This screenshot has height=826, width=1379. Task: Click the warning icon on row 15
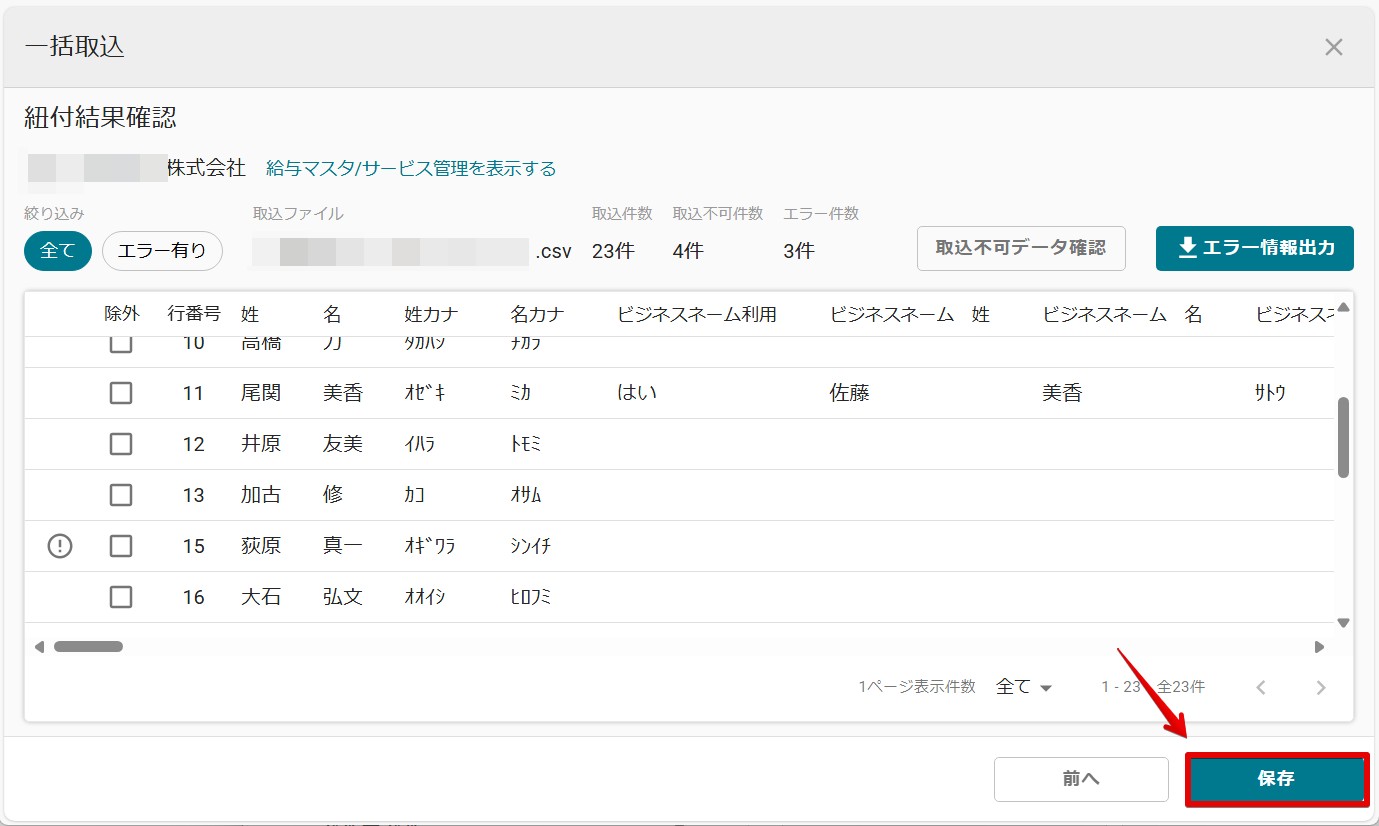(60, 546)
